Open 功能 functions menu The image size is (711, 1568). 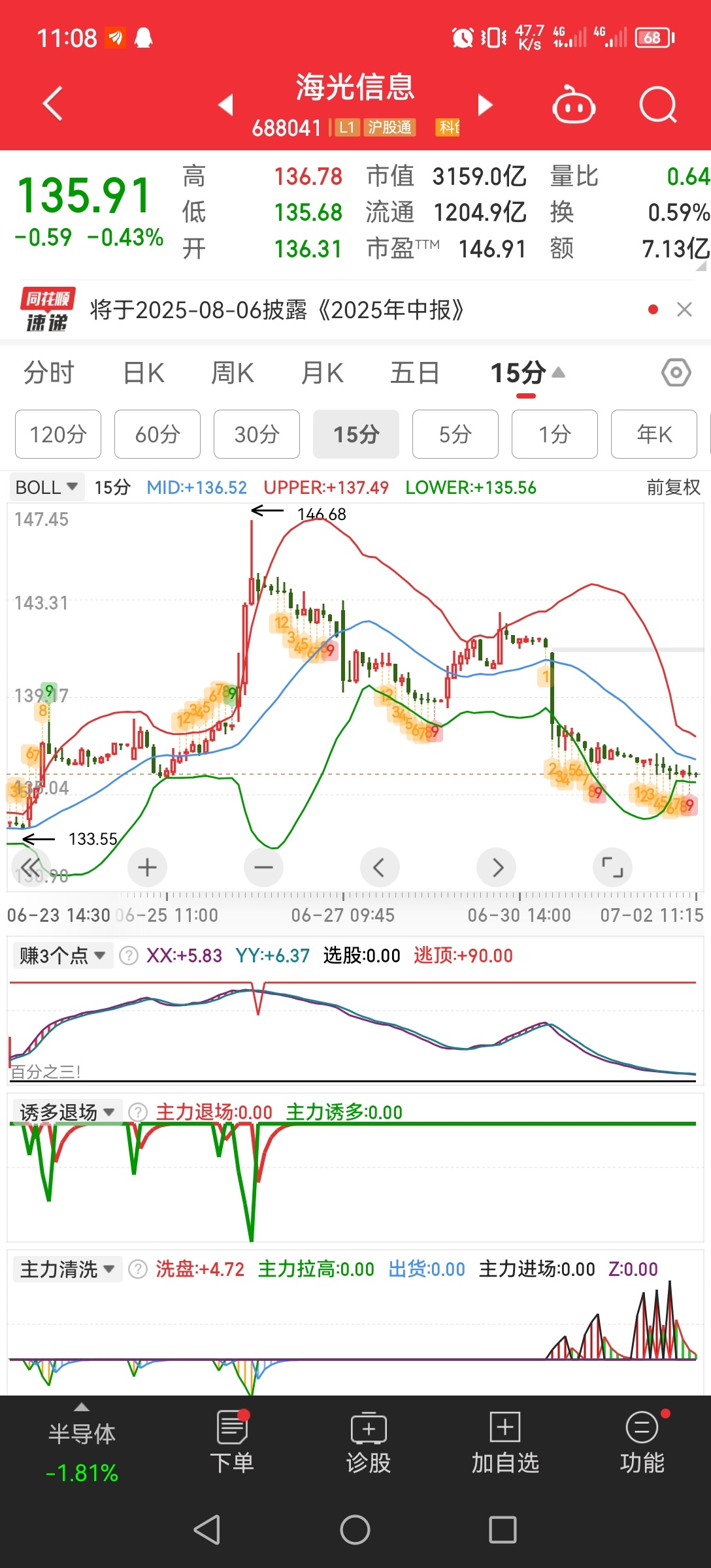tap(642, 1443)
